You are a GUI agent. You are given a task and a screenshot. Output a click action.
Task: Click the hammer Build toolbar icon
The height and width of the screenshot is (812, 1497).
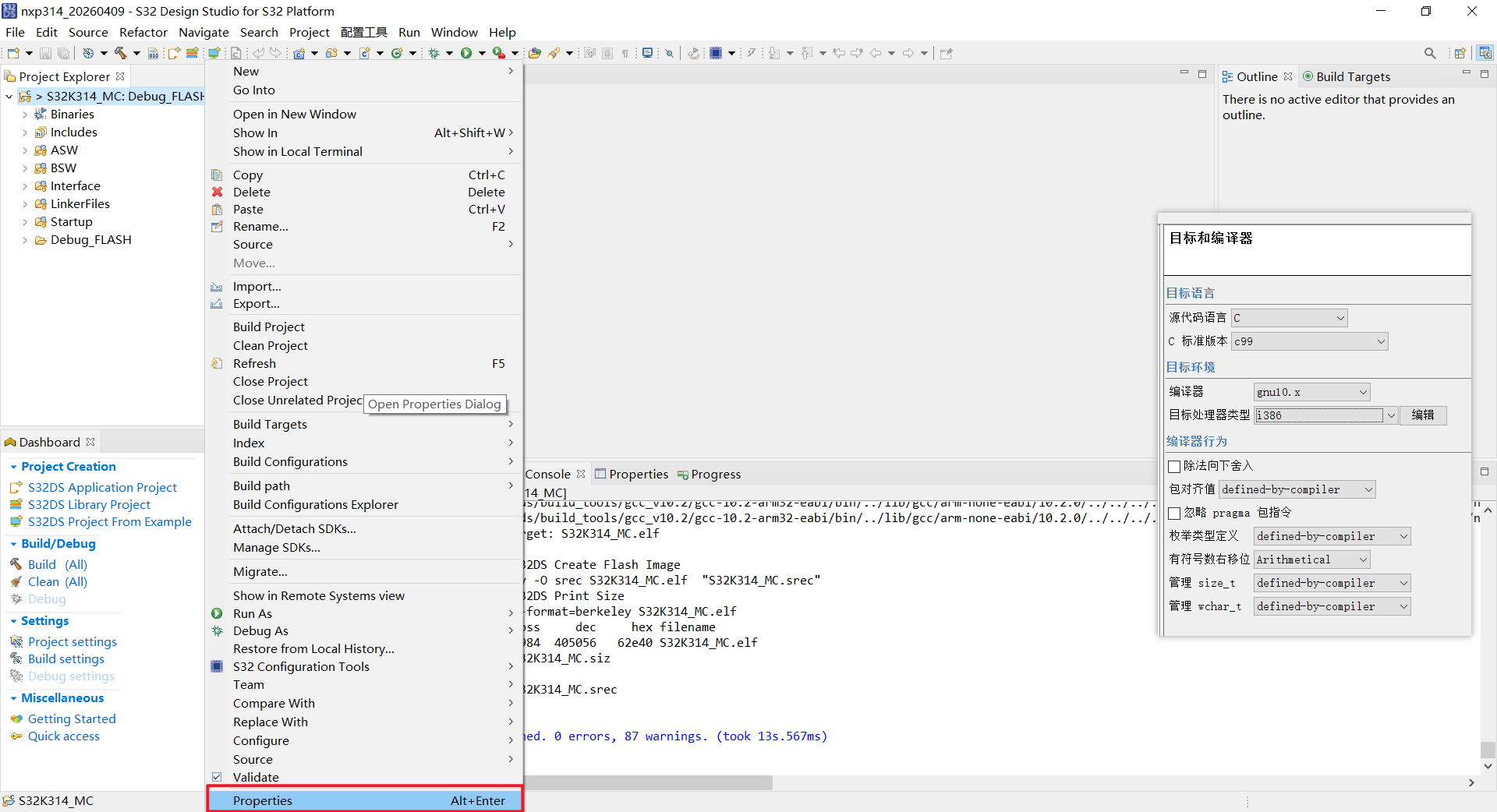(x=121, y=53)
